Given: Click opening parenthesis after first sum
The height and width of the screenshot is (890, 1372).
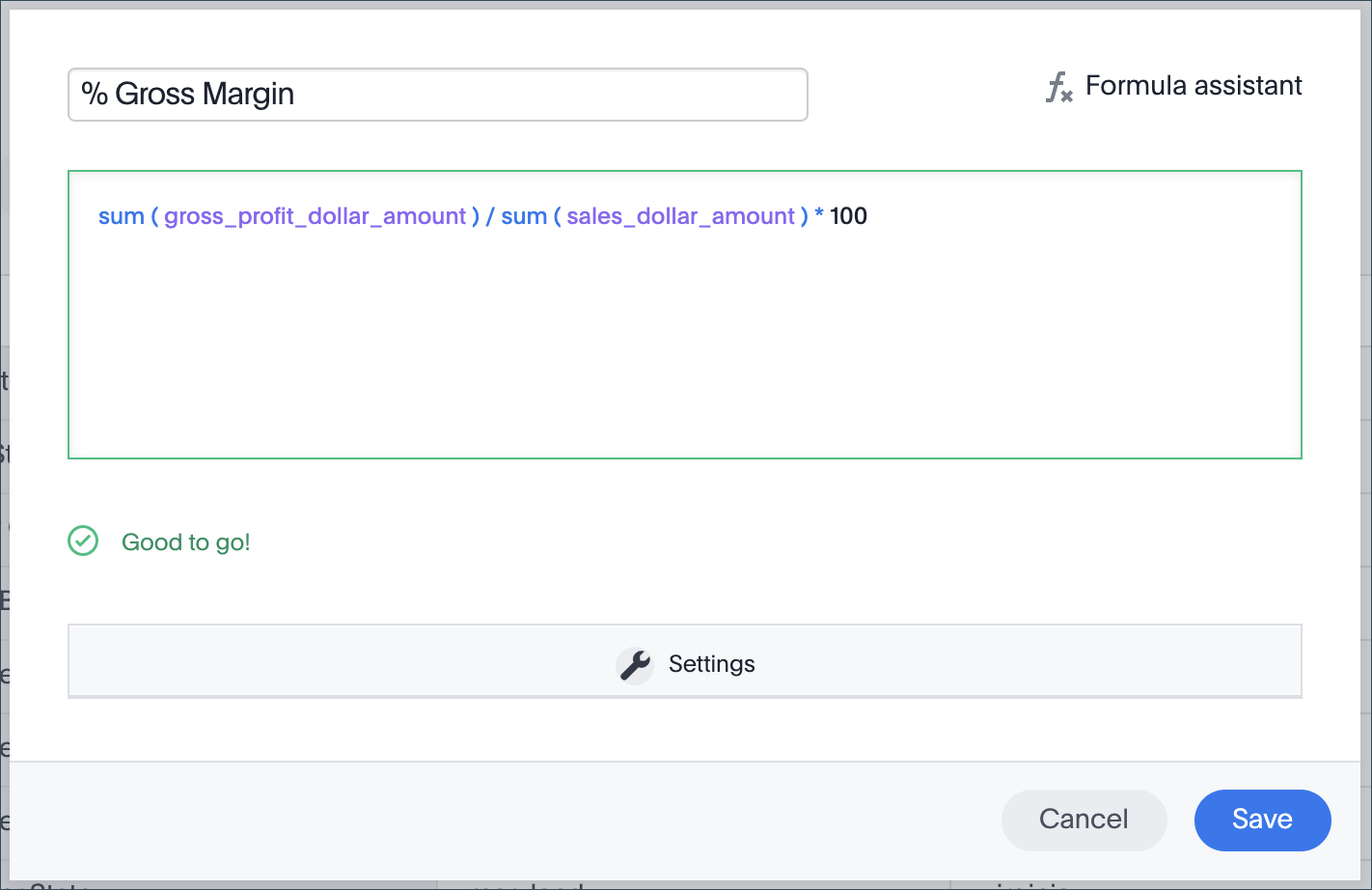Looking at the screenshot, I should click(154, 216).
